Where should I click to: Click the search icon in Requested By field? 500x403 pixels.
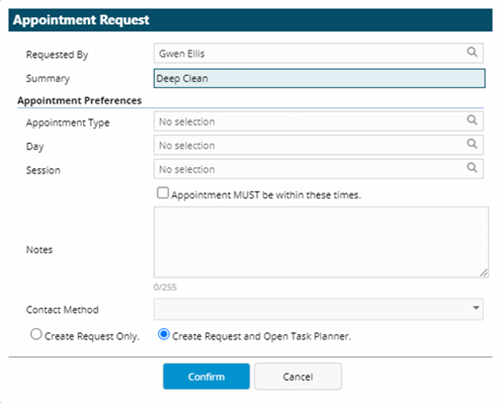click(x=472, y=52)
